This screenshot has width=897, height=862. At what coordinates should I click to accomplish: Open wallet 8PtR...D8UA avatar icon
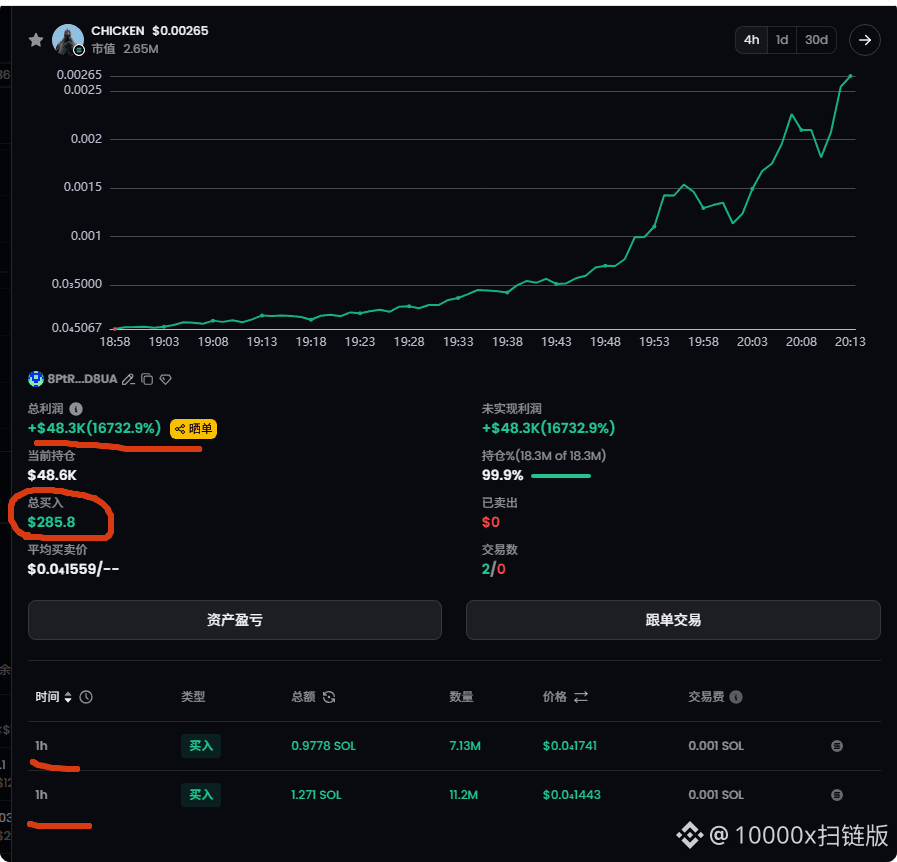tap(35, 379)
